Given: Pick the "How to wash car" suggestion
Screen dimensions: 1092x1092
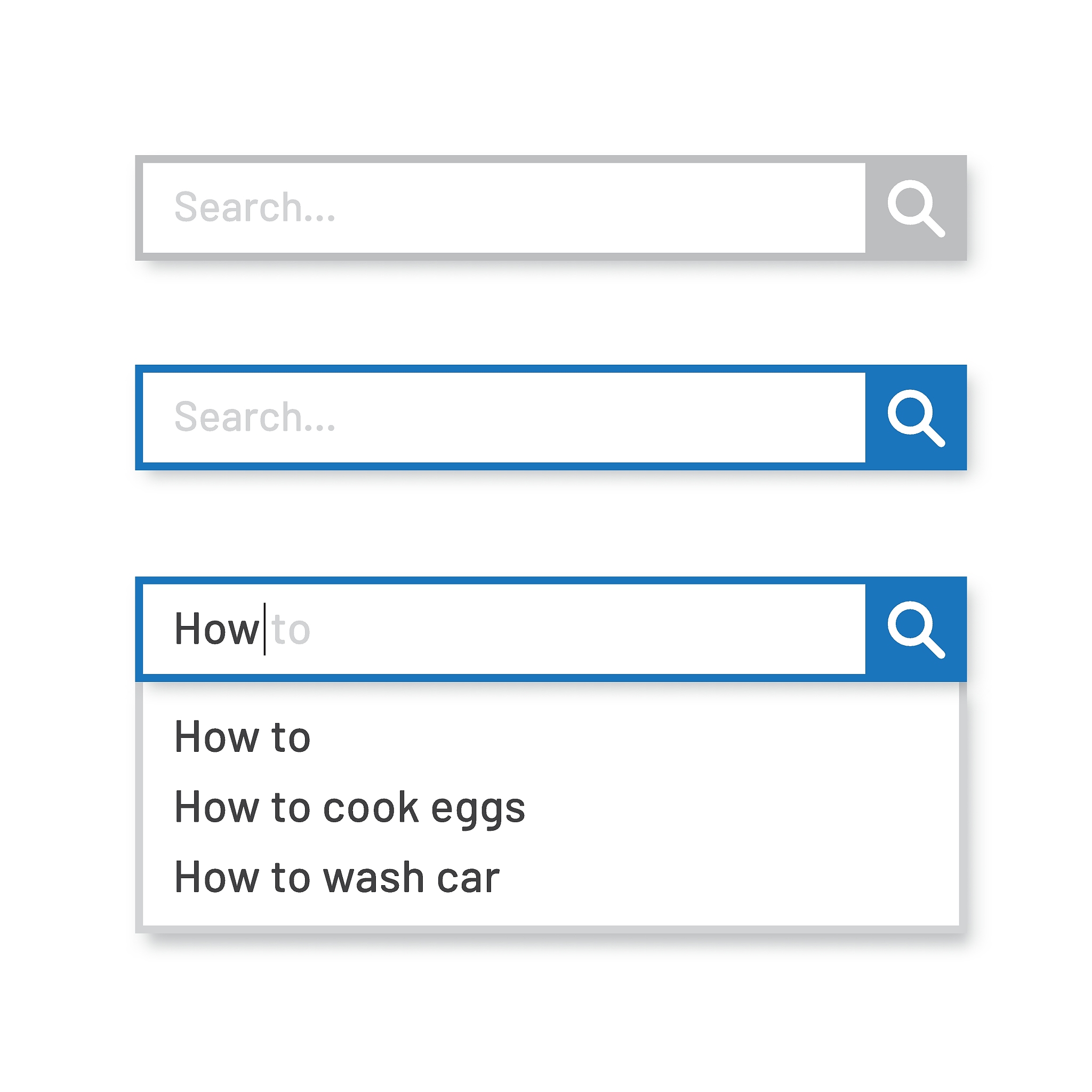Looking at the screenshot, I should (337, 877).
